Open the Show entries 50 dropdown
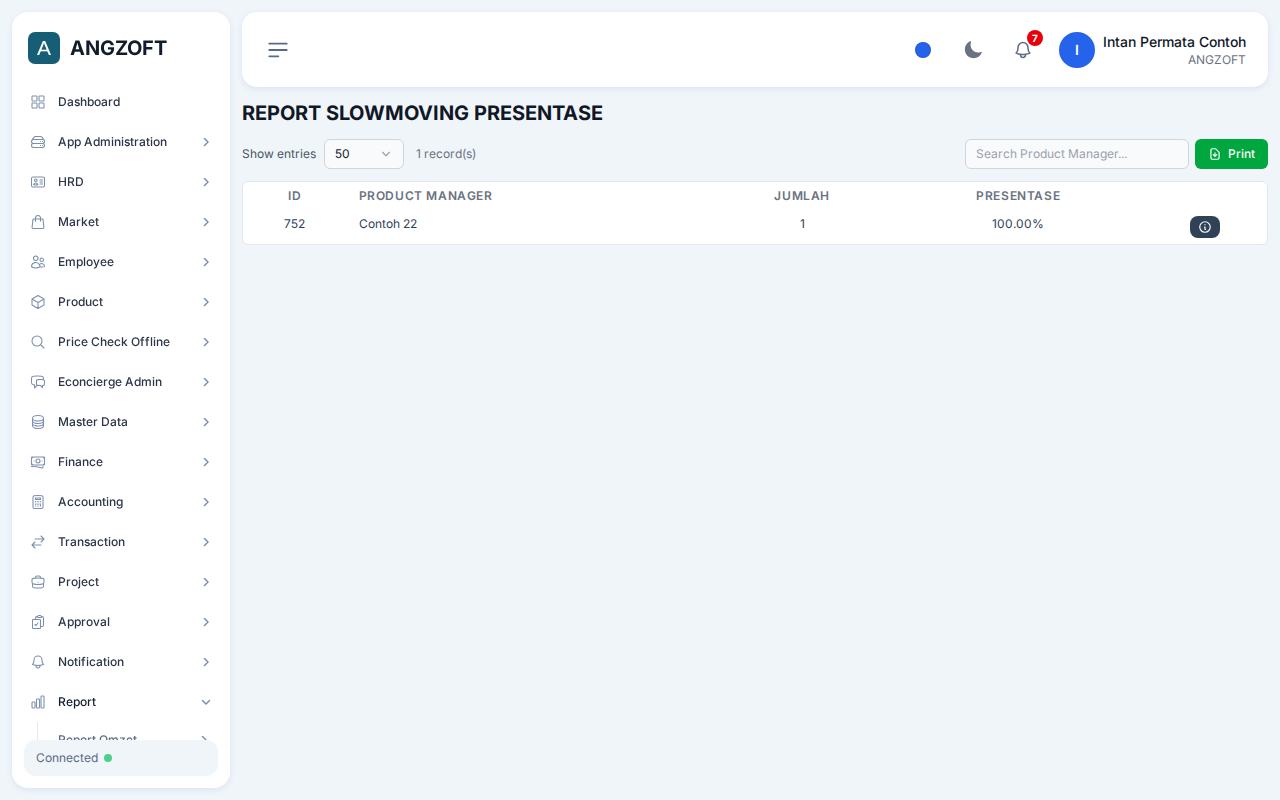 364,154
